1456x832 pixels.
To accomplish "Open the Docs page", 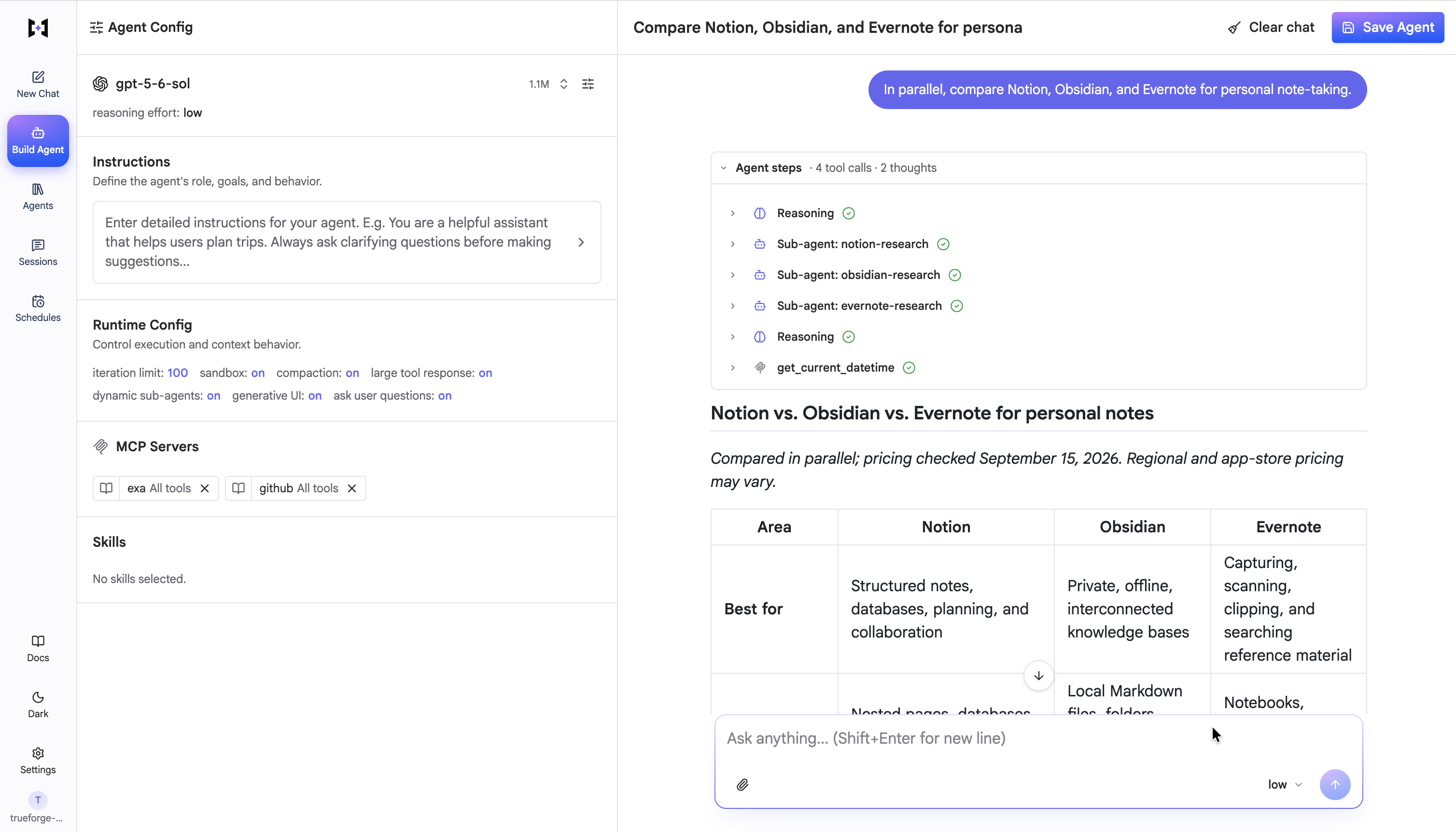I will 38,649.
